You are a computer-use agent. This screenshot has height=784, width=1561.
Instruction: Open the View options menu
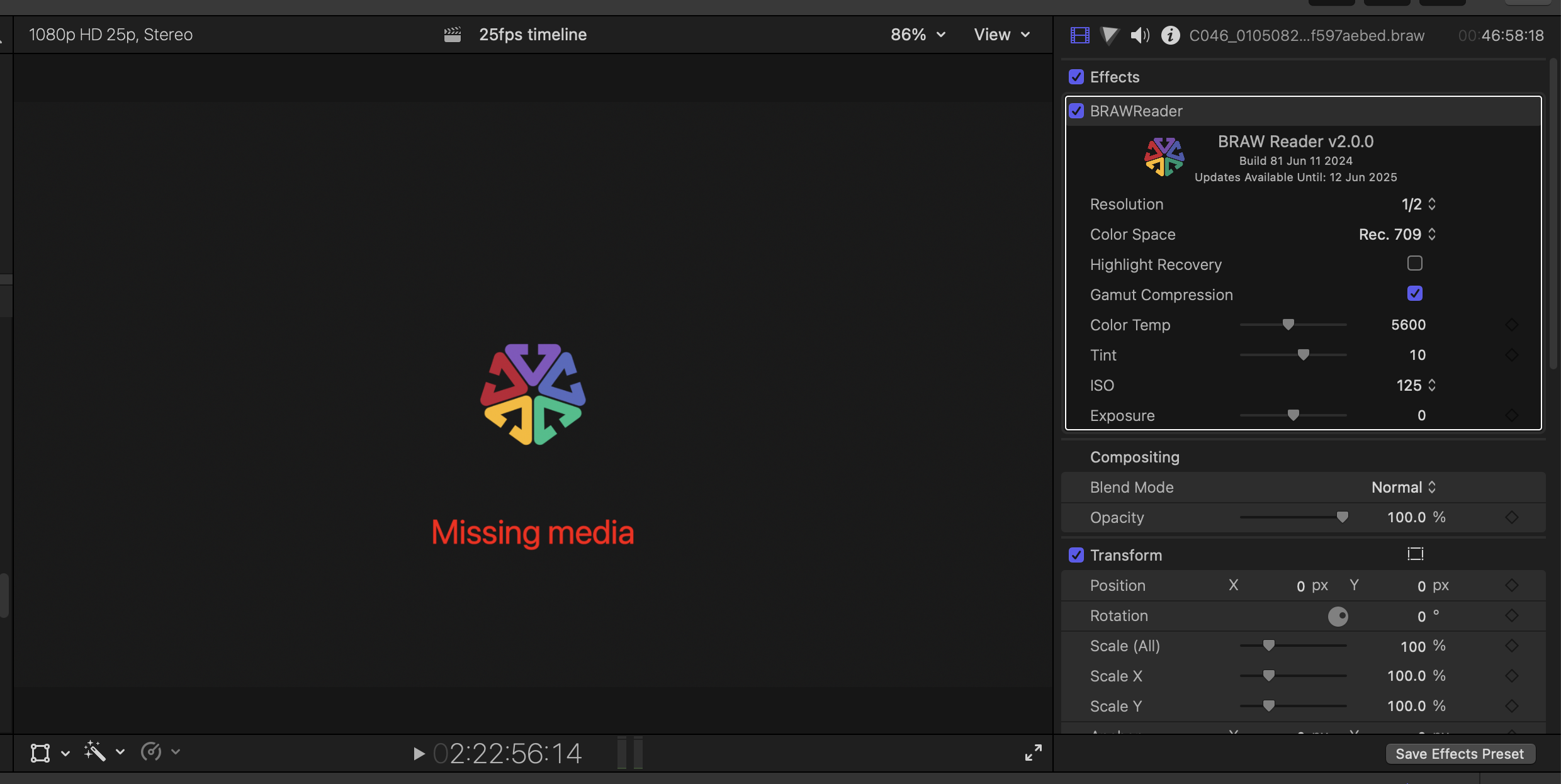[1001, 35]
